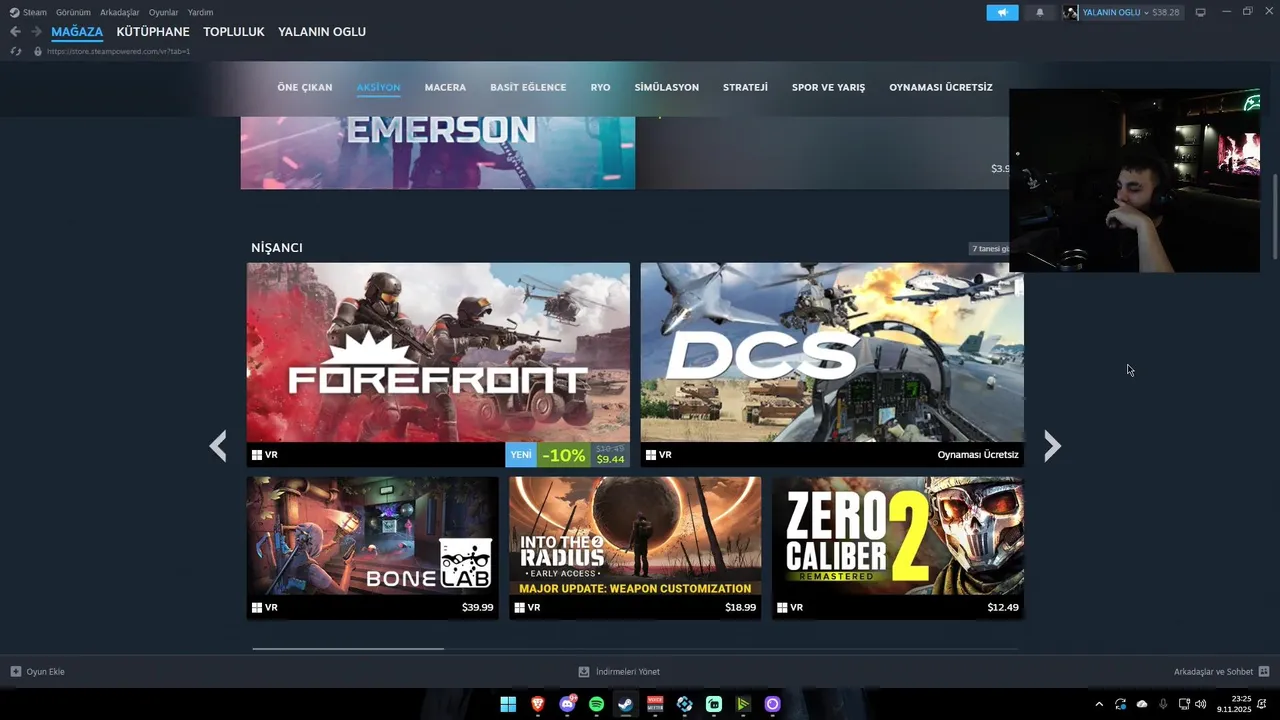The image size is (1280, 720).
Task: Click the microphone tray icon
Action: pyautogui.click(x=1163, y=704)
